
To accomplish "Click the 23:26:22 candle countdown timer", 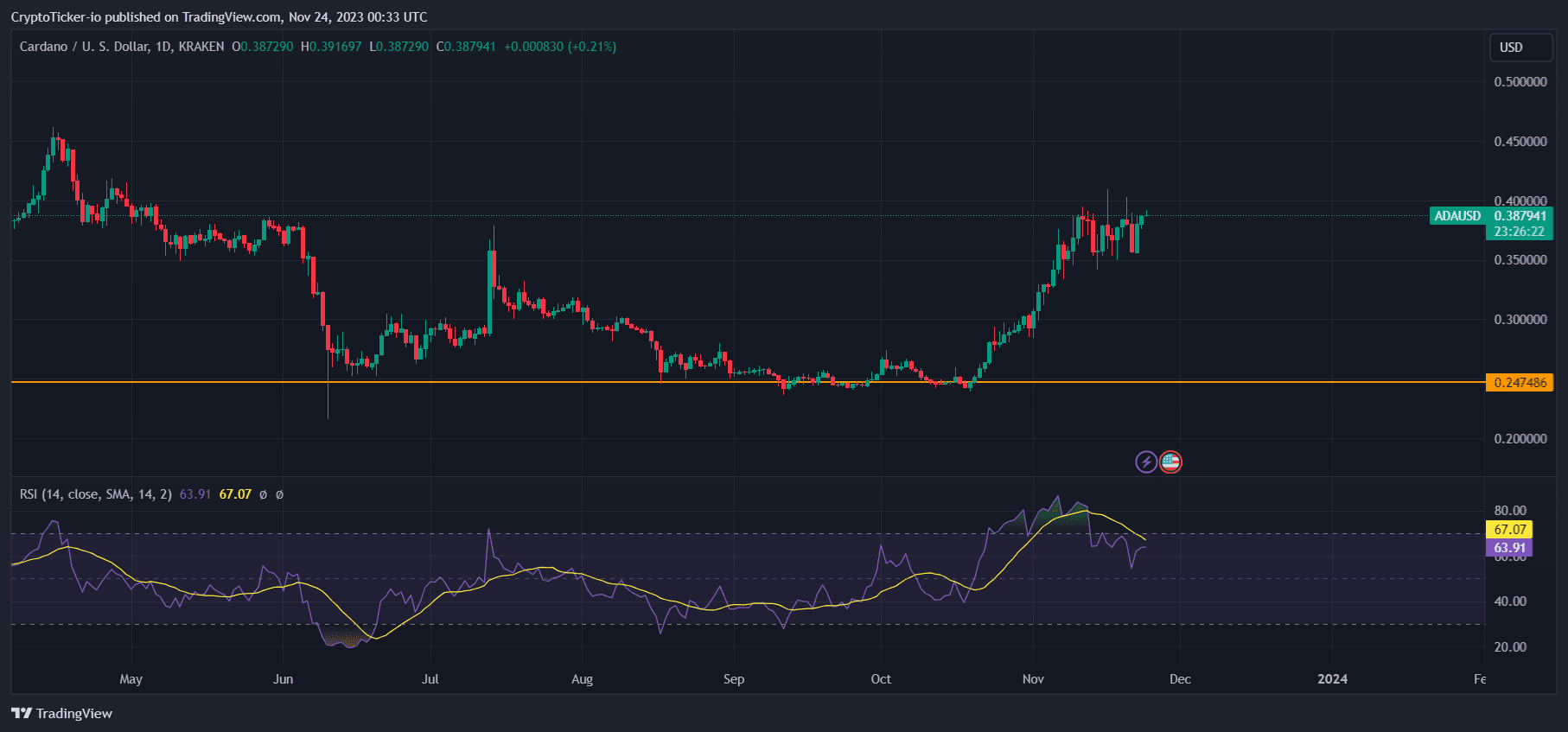I will (x=1519, y=232).
